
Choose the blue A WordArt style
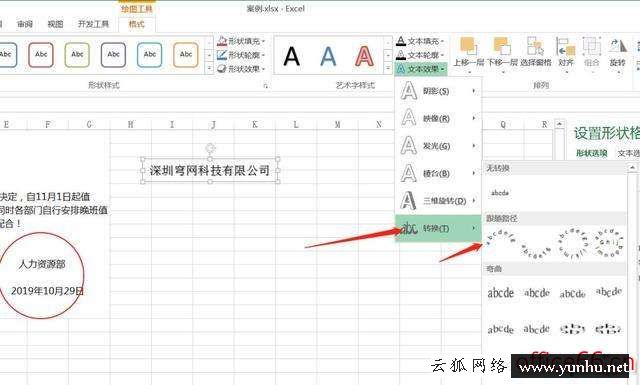tap(328, 56)
